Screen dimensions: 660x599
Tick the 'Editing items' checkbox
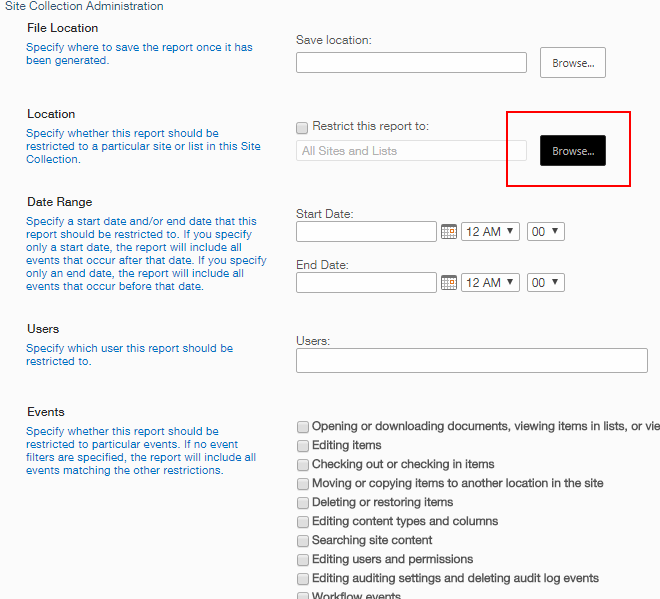pos(303,446)
